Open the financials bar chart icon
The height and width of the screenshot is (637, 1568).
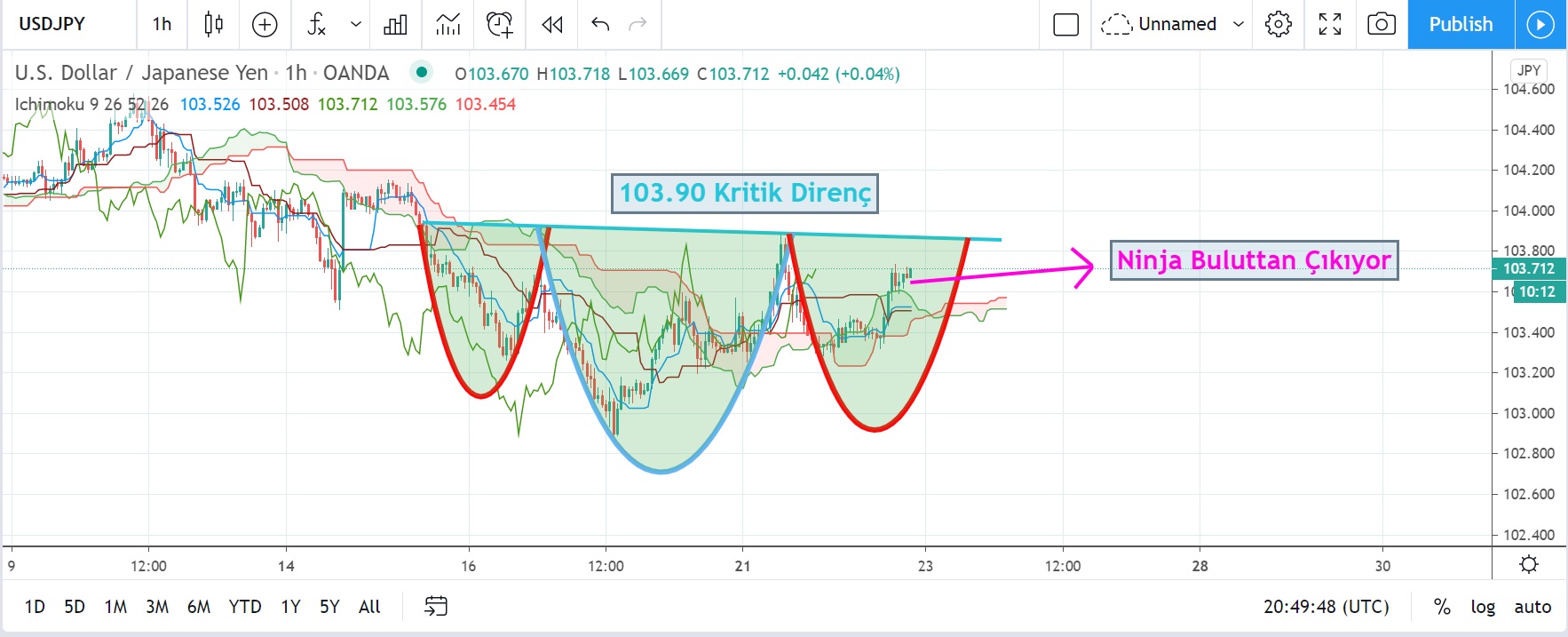pos(395,24)
